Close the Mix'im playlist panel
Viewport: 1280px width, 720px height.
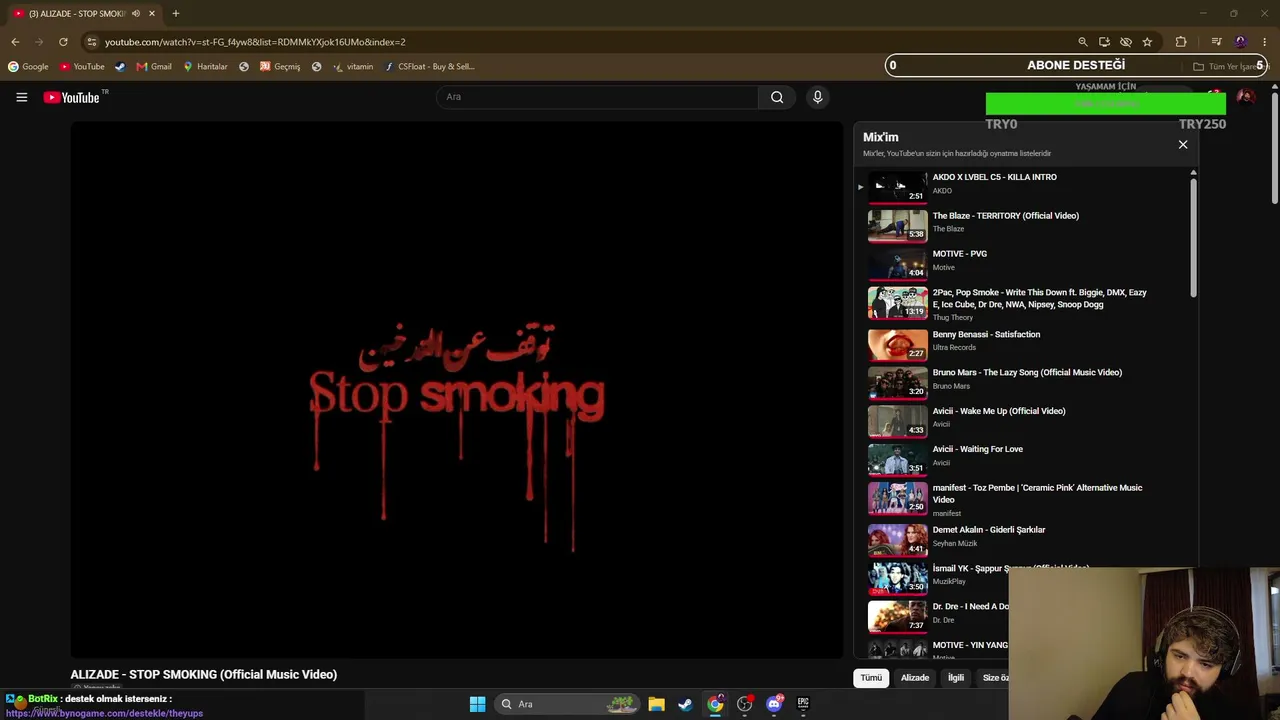[x=1183, y=144]
